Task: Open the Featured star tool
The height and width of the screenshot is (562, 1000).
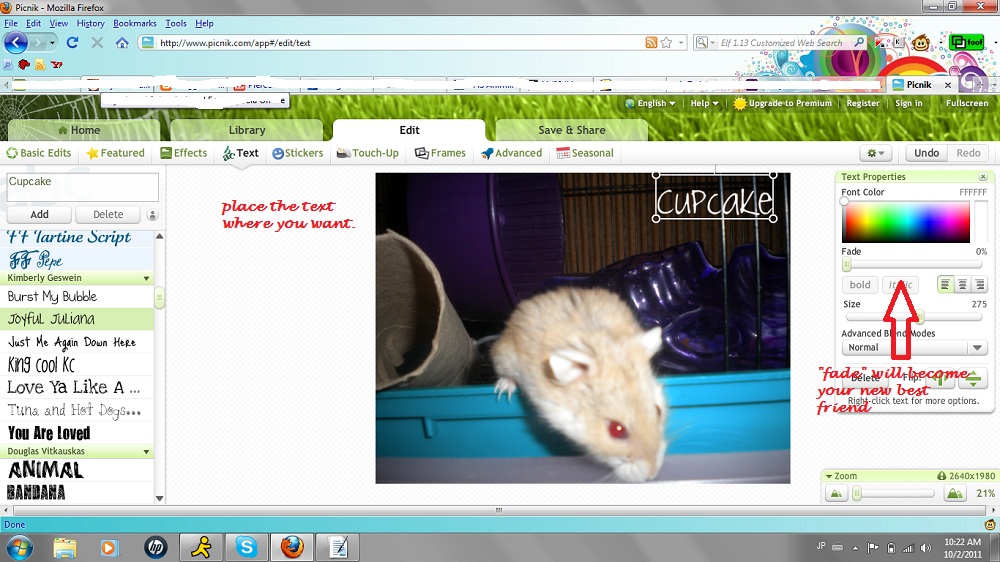Action: (x=115, y=153)
